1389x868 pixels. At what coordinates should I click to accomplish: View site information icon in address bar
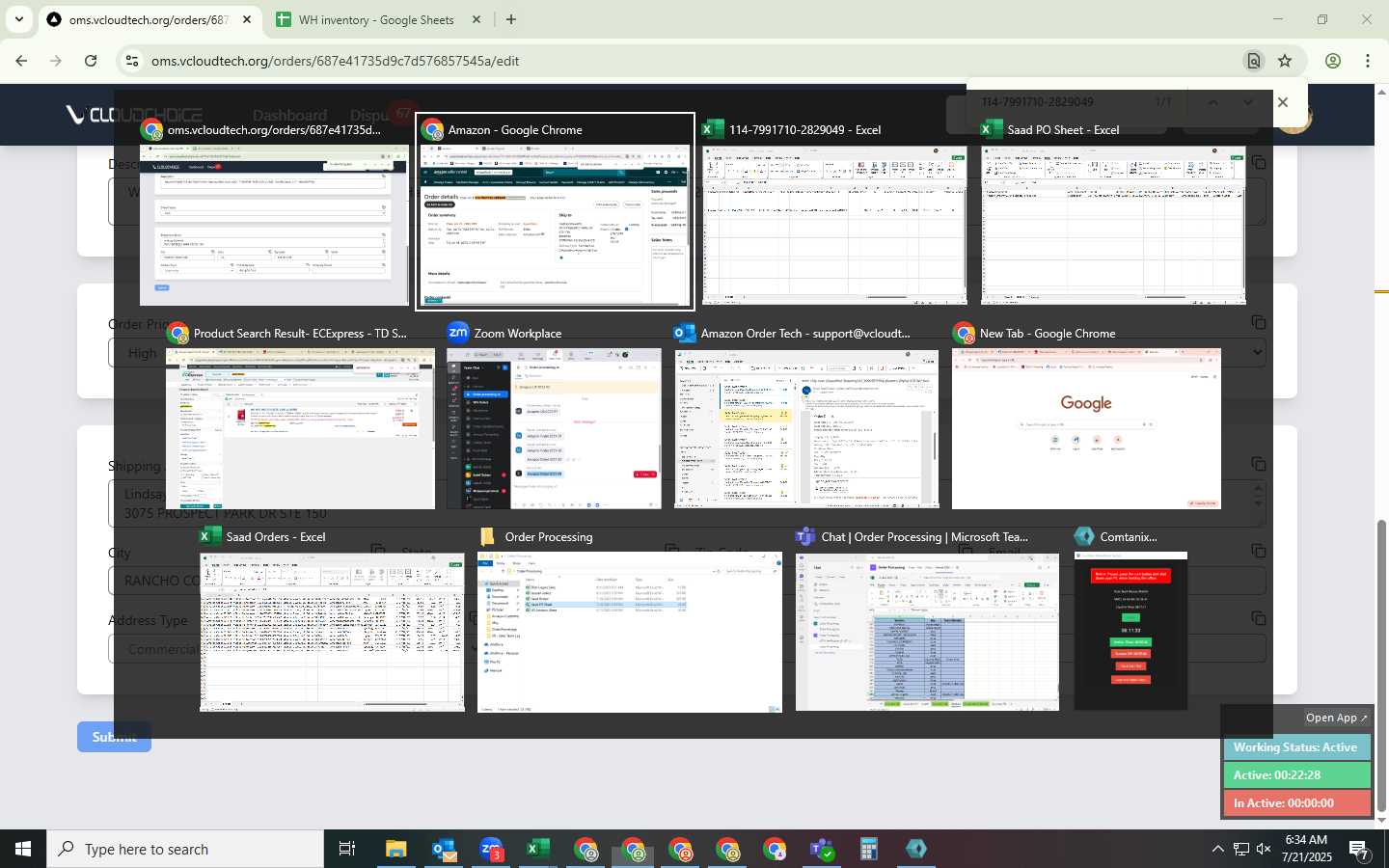click(x=132, y=61)
